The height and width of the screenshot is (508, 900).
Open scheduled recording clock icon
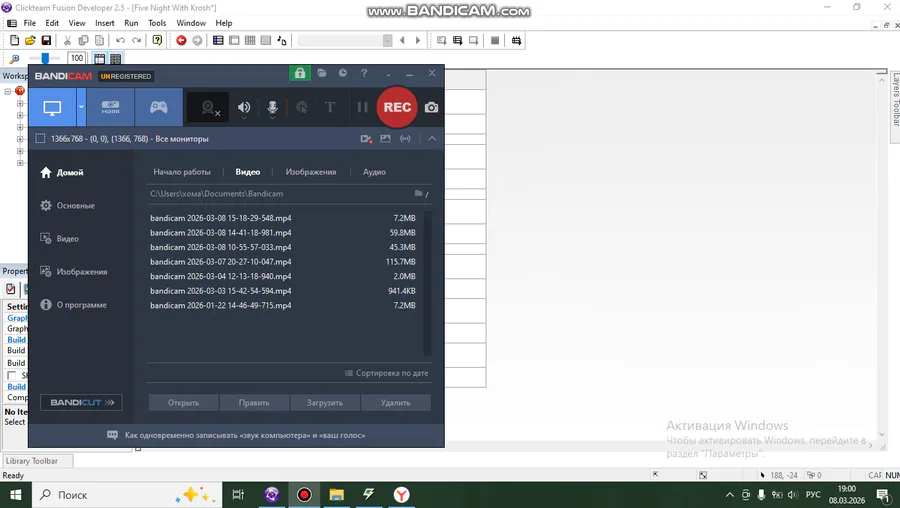pos(343,73)
